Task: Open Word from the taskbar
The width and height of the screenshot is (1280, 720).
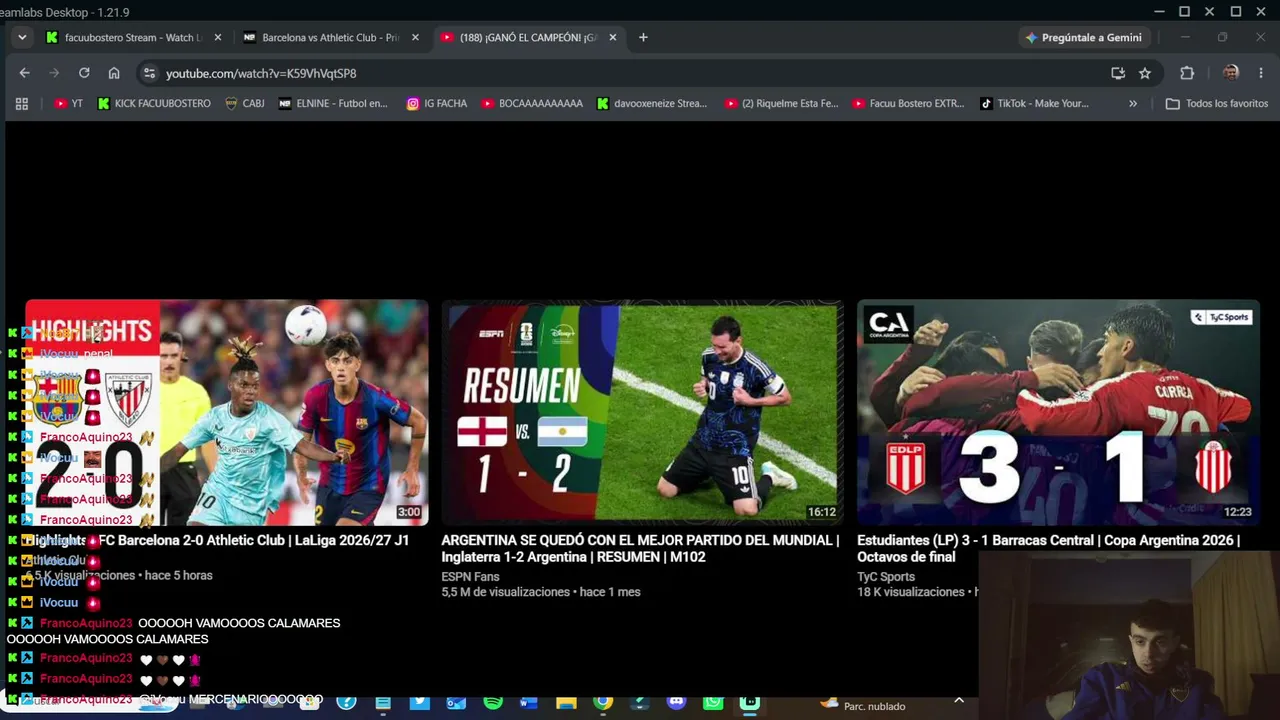Action: click(x=529, y=703)
